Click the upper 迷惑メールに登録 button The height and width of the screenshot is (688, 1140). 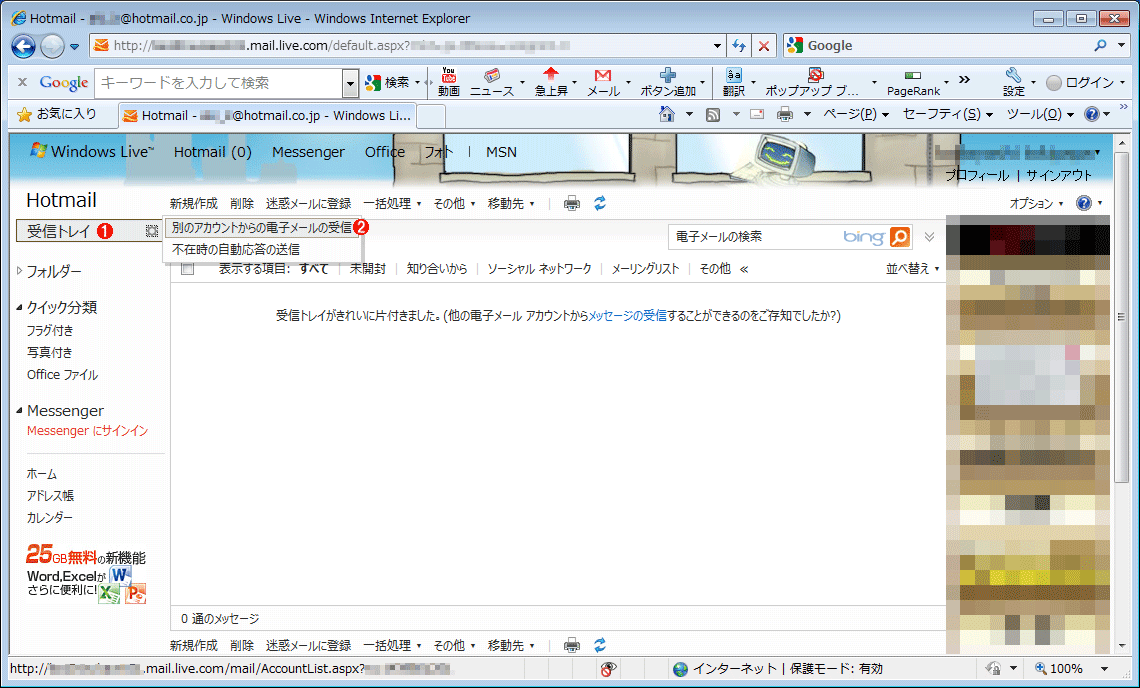(x=308, y=204)
